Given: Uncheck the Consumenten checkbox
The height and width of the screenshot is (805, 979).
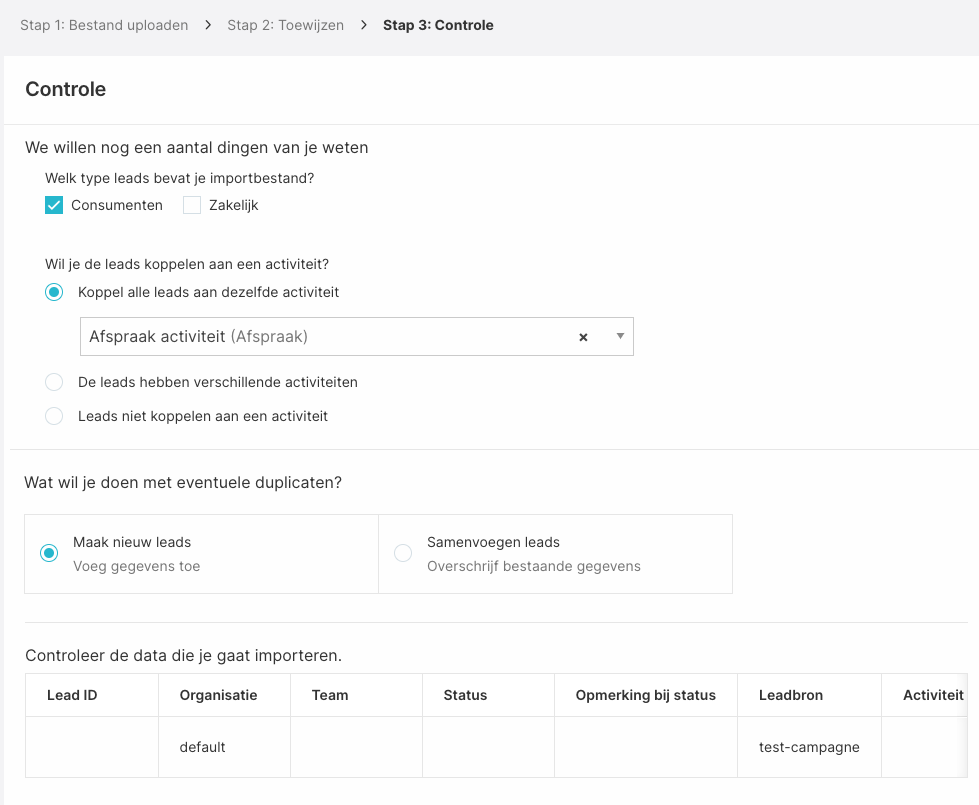Looking at the screenshot, I should (54, 205).
